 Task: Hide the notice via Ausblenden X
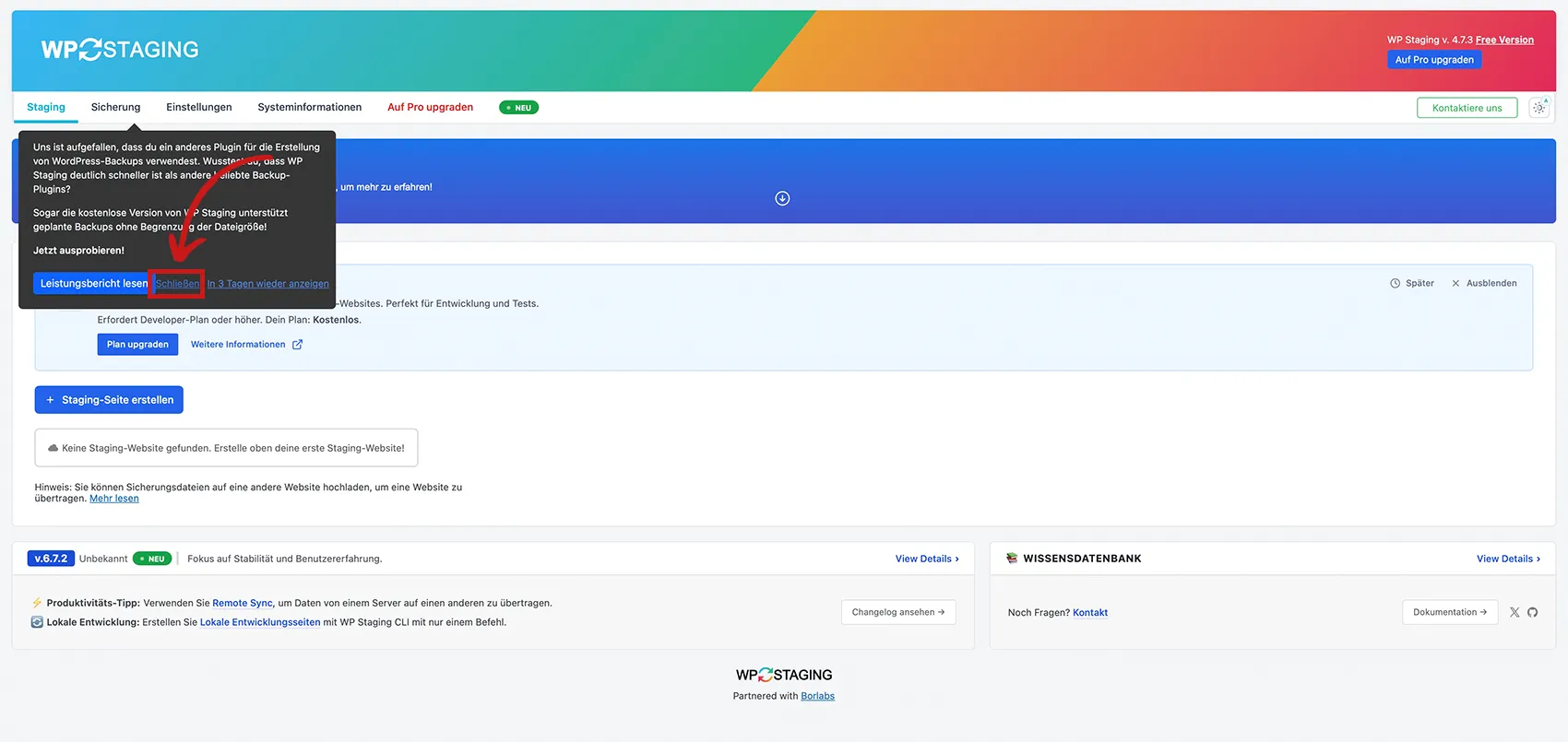pos(1455,283)
